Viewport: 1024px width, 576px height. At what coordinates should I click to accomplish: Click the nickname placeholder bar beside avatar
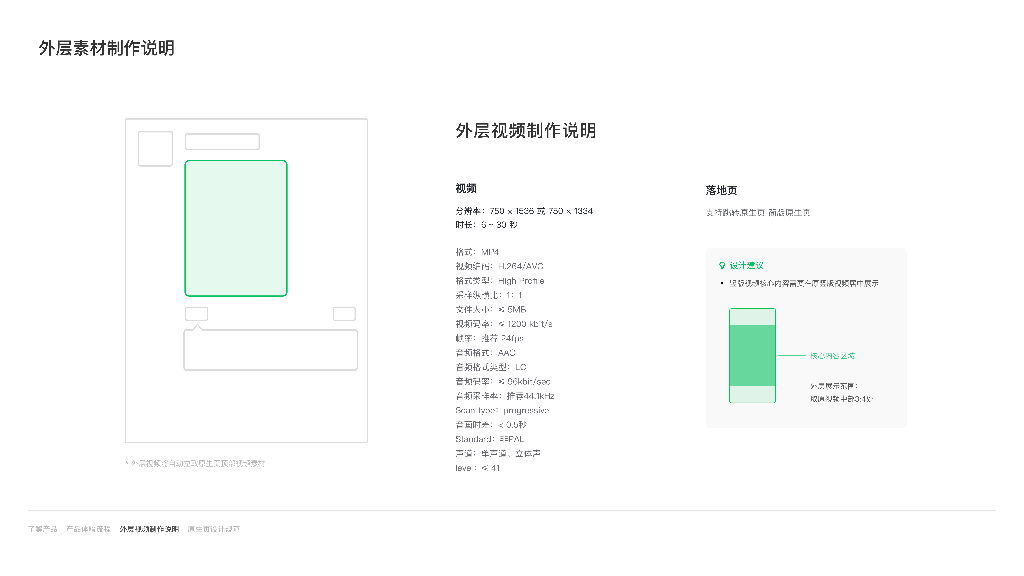coord(222,142)
